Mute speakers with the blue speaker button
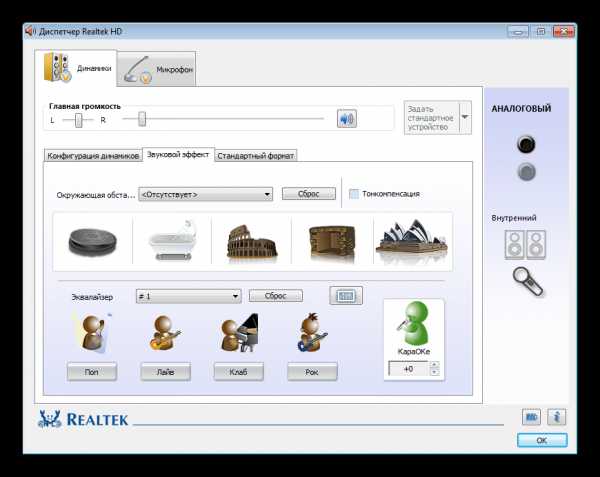 (x=347, y=119)
